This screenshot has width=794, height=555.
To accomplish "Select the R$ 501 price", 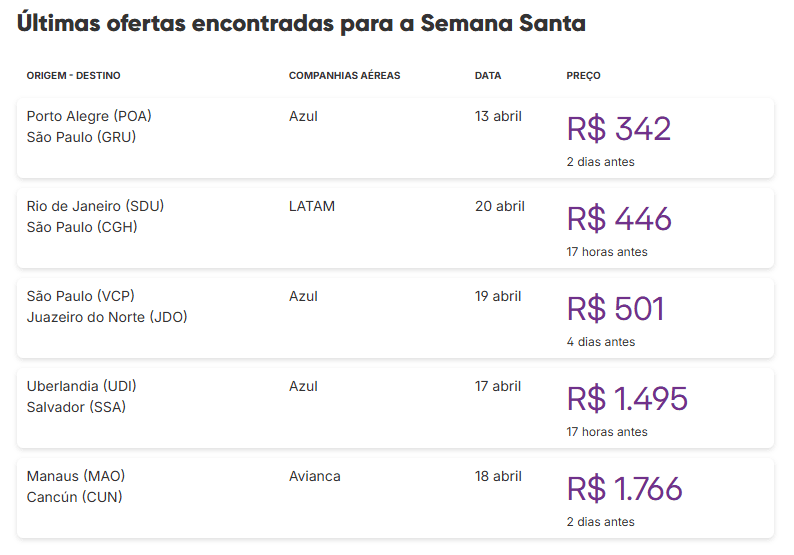I will pyautogui.click(x=615, y=309).
